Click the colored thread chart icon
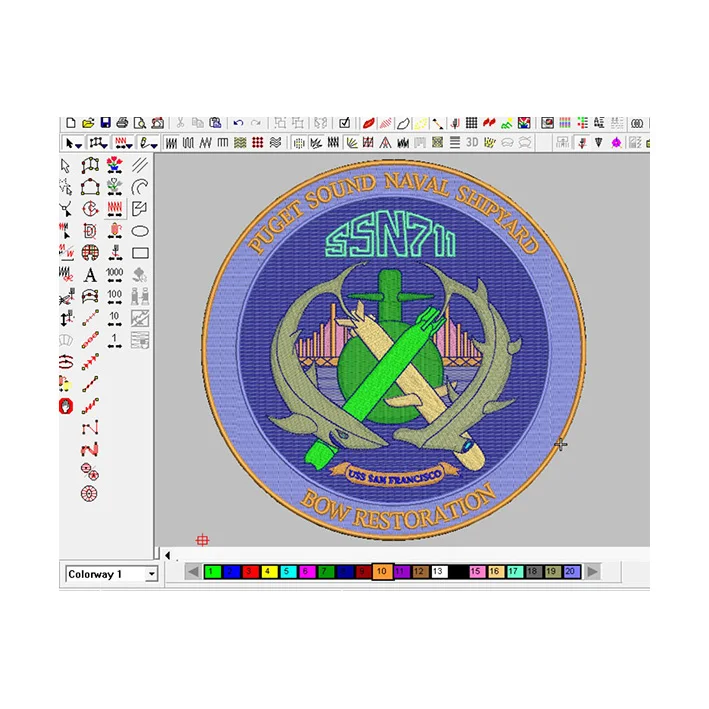 (x=565, y=123)
